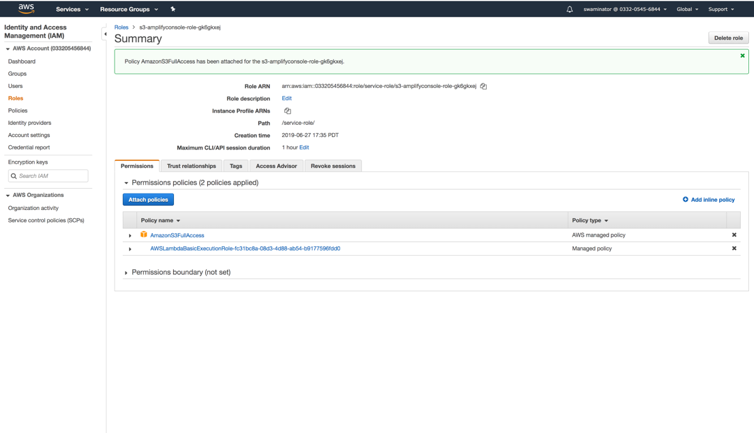Image resolution: width=754 pixels, height=433 pixels.
Task: Copy the Instance Profile ARNs icon
Action: click(287, 111)
